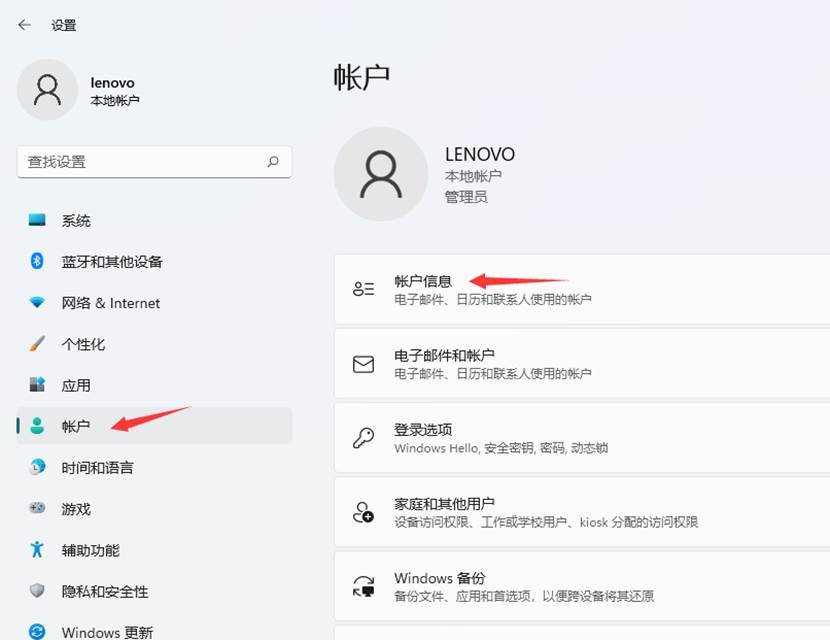
Task: Select the 应用 apps icon
Action: click(36, 384)
